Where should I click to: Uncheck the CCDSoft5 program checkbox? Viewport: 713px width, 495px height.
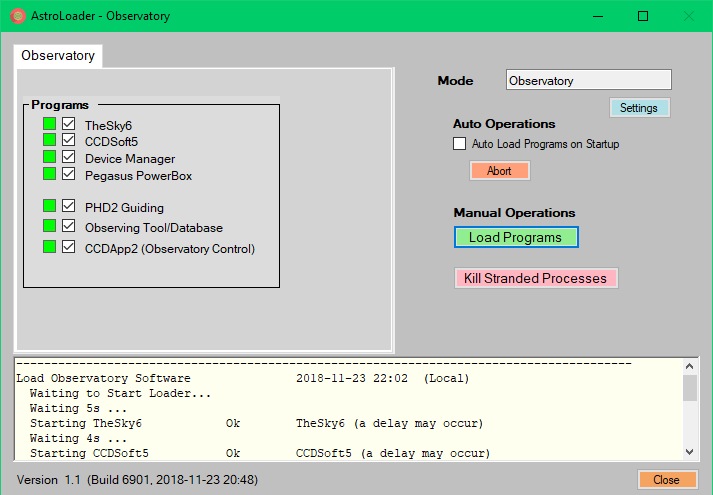69,140
